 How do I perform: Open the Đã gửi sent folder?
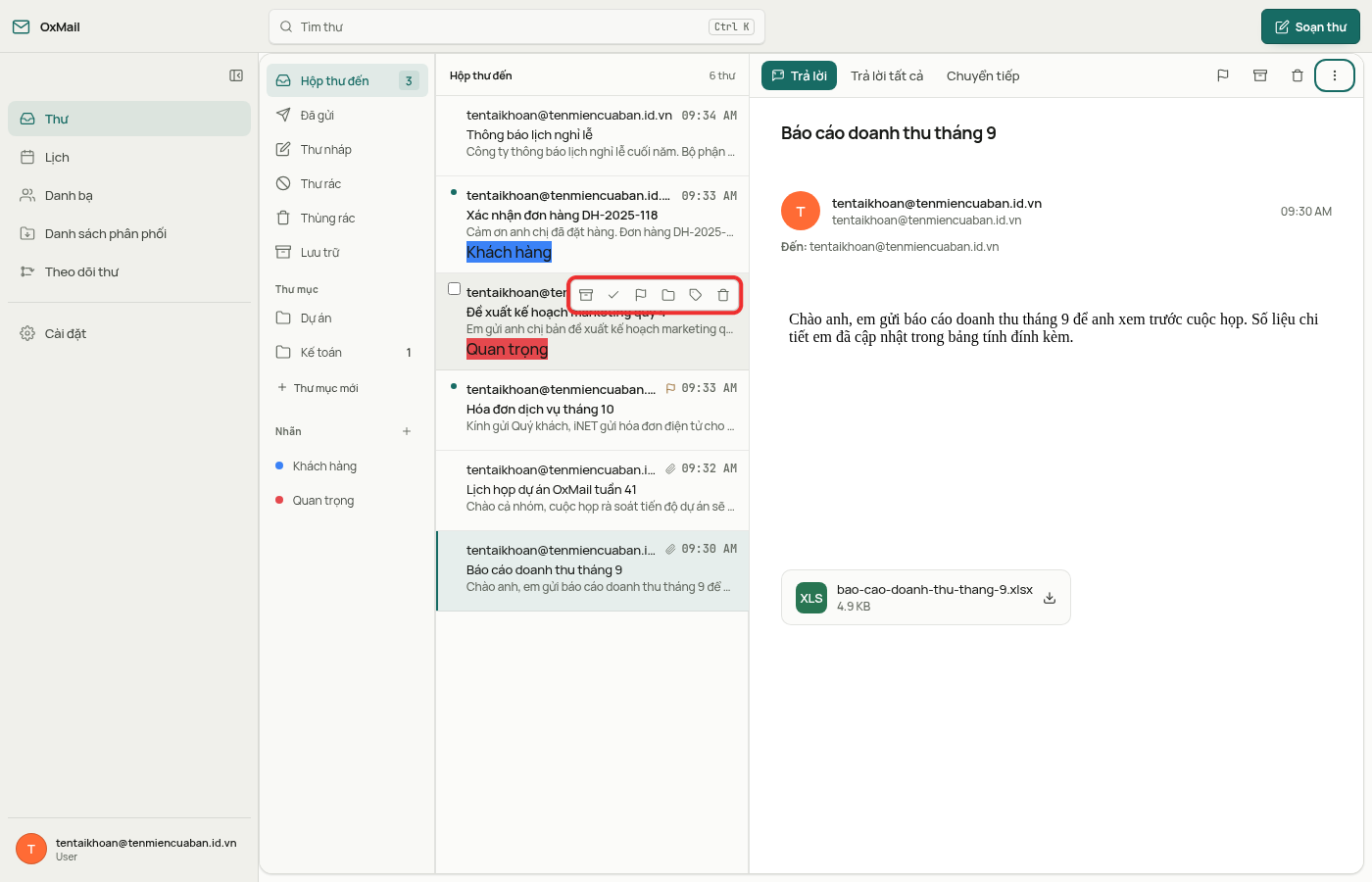point(347,115)
